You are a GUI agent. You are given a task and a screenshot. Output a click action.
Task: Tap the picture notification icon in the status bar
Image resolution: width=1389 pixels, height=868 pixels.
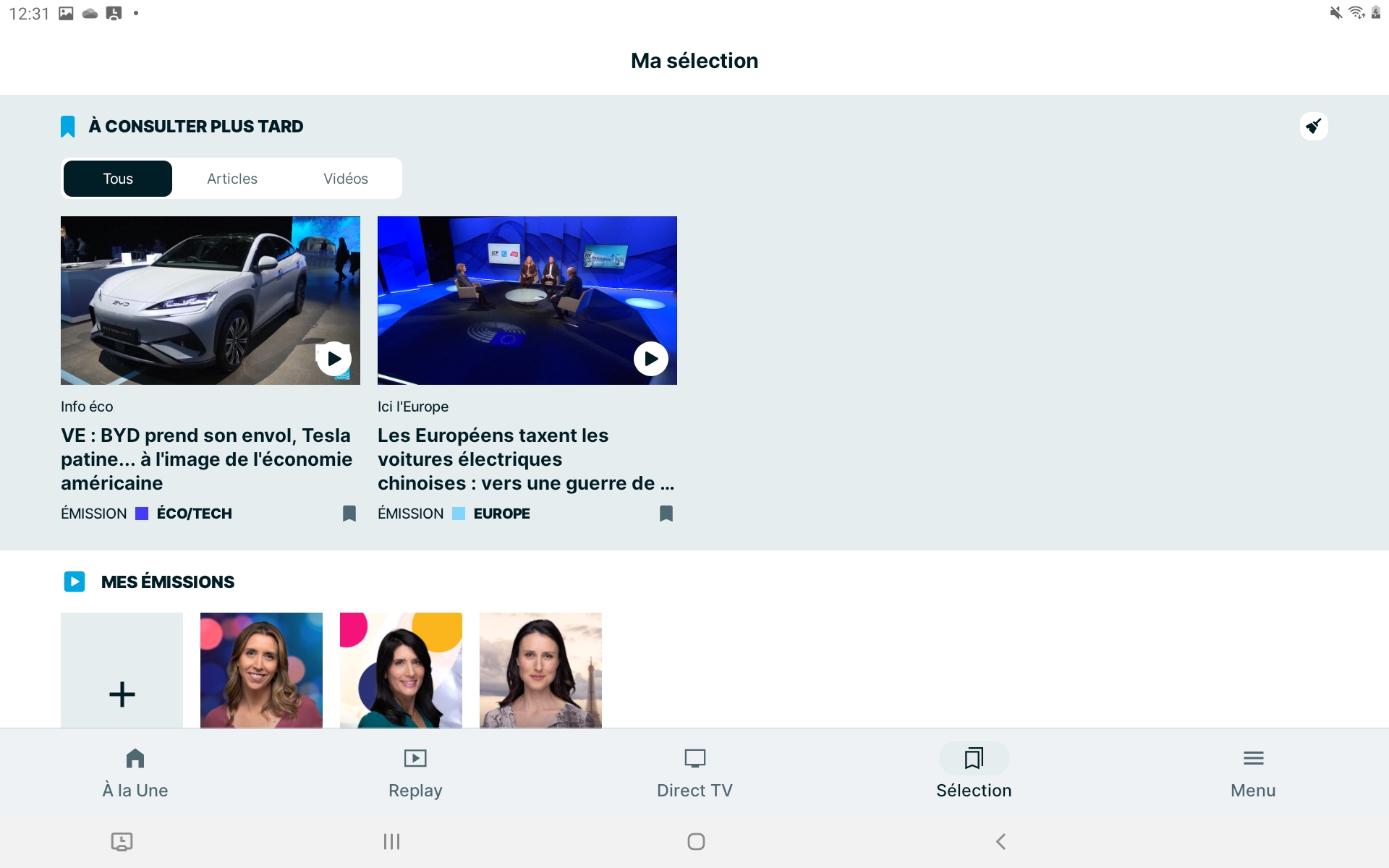pos(66,13)
